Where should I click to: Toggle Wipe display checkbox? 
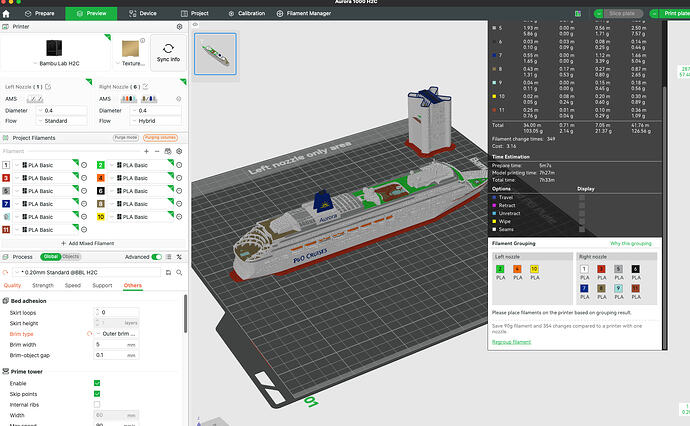coord(582,221)
